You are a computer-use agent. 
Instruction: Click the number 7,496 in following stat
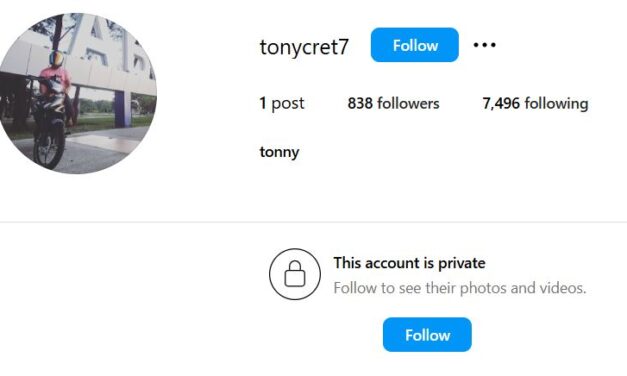(501, 103)
